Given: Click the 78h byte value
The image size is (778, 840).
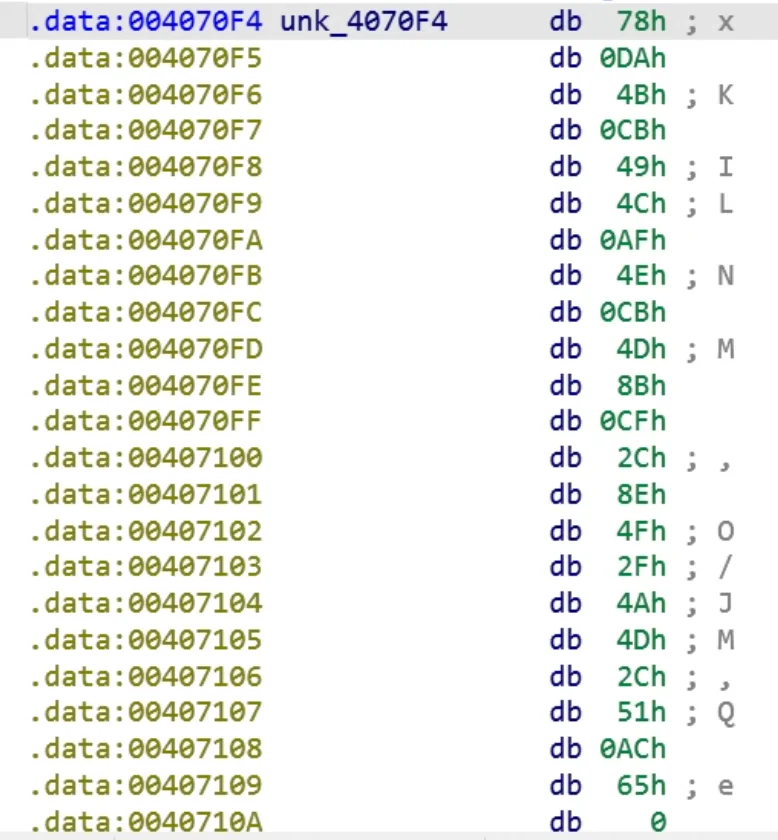Looking at the screenshot, I should 641,22.
